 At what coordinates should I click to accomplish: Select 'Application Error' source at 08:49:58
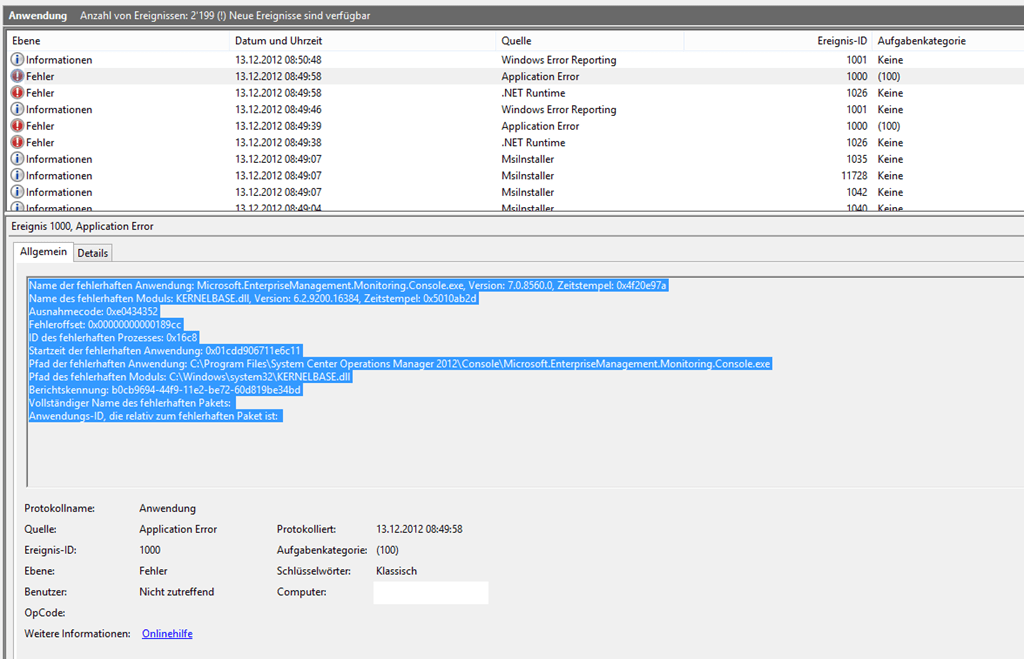click(540, 76)
